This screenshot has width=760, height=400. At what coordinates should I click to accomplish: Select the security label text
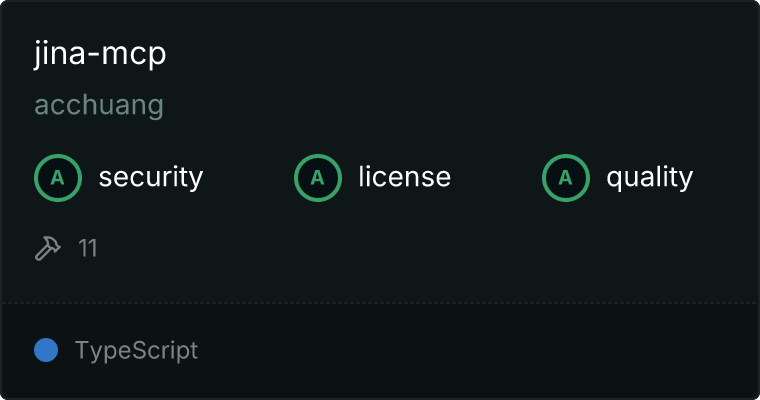(x=151, y=177)
